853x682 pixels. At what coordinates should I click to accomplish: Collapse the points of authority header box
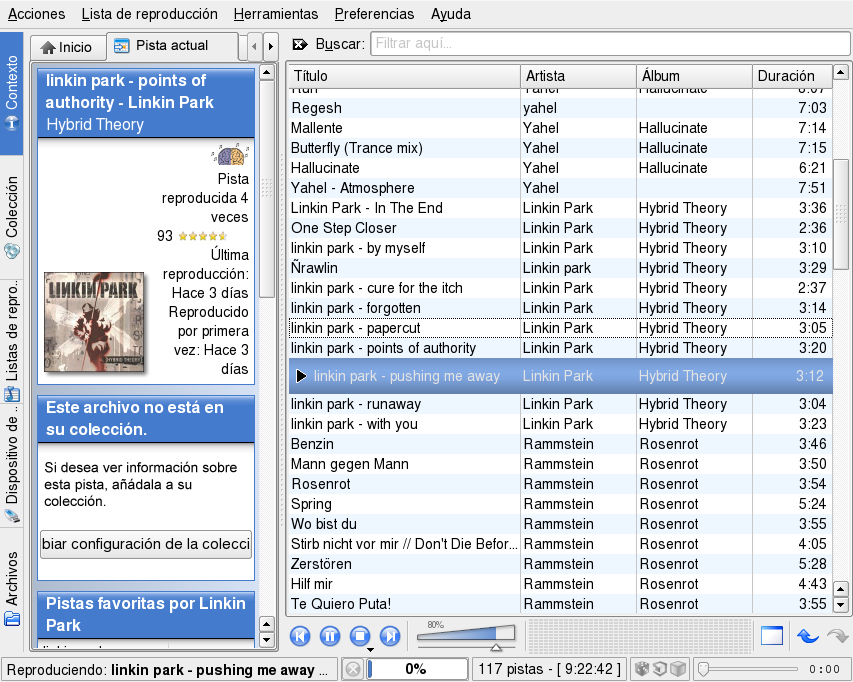pos(146,102)
